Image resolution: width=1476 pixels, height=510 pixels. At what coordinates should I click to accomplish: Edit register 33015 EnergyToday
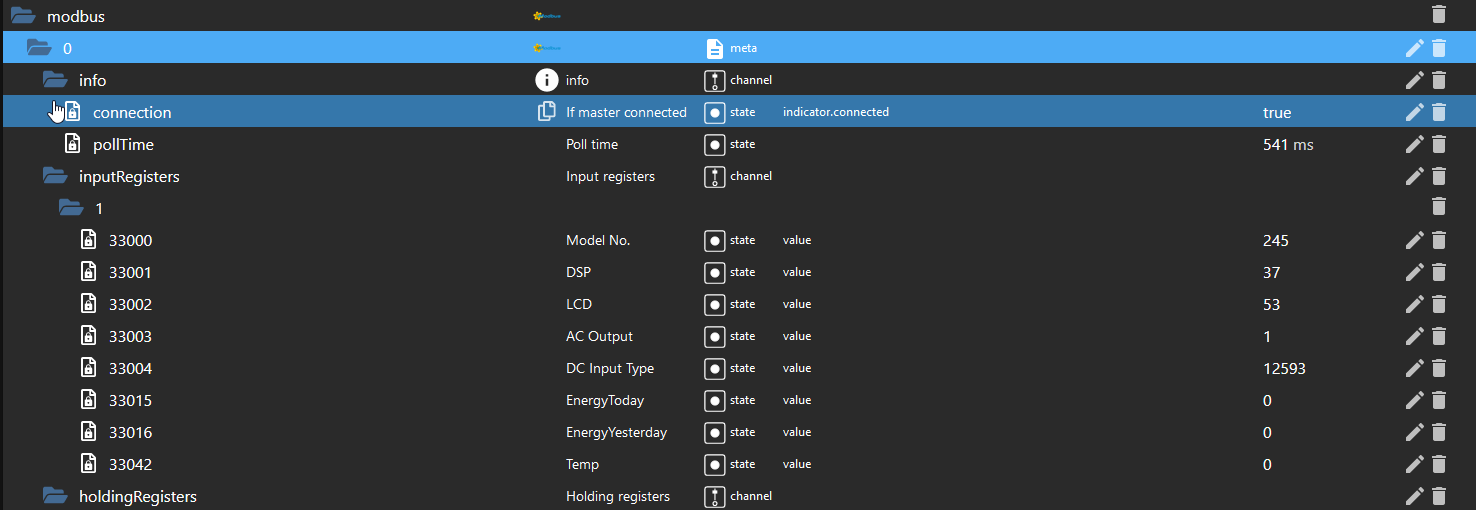point(1414,399)
